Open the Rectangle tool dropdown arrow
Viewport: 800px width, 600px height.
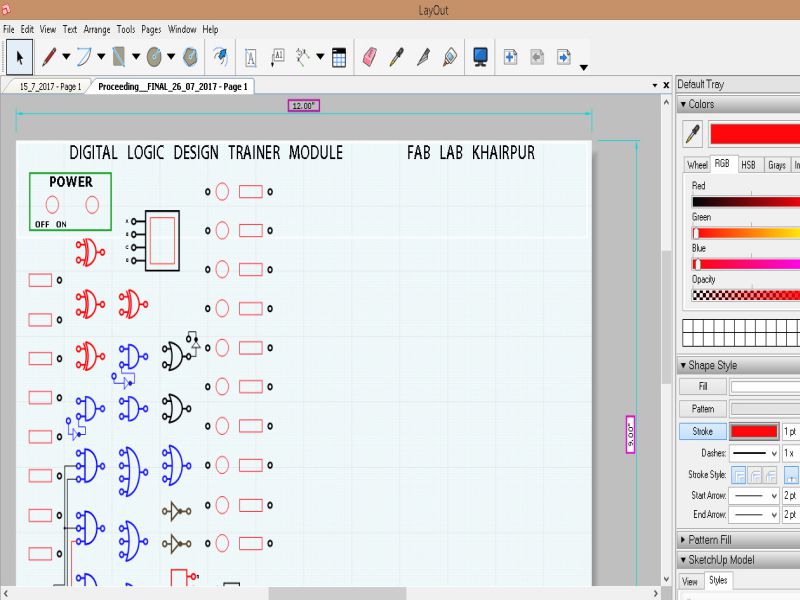tap(136, 57)
